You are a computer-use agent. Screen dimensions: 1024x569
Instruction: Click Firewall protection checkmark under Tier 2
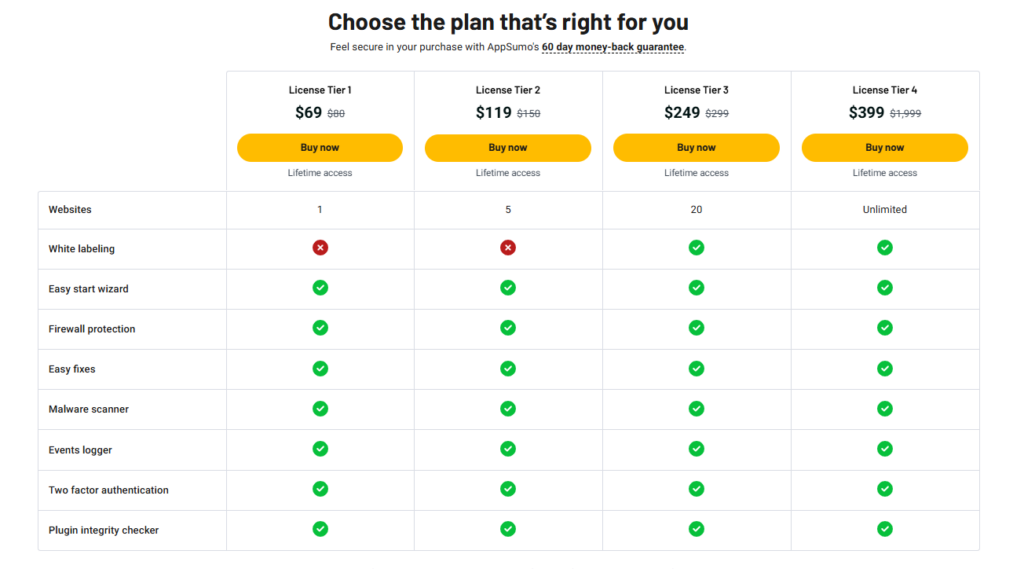click(508, 328)
